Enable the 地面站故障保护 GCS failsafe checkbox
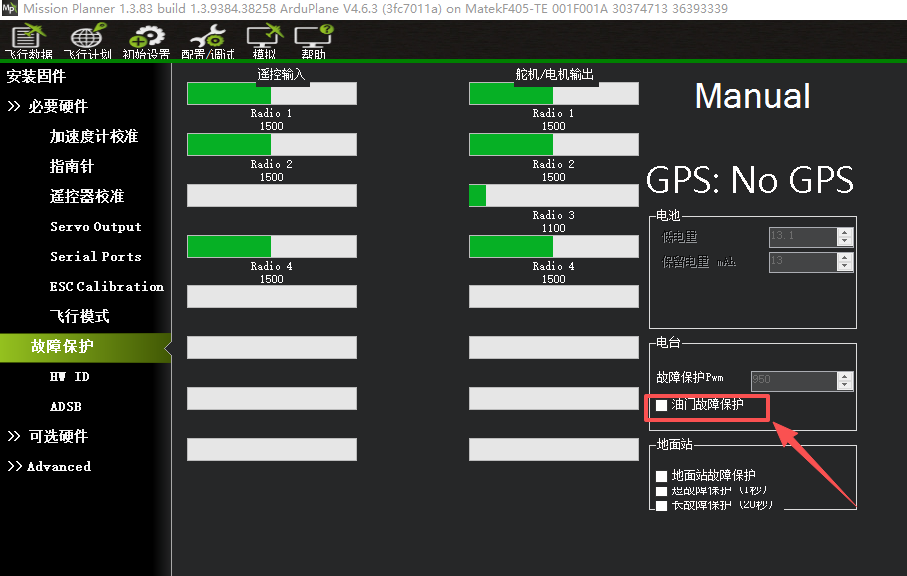 point(662,477)
